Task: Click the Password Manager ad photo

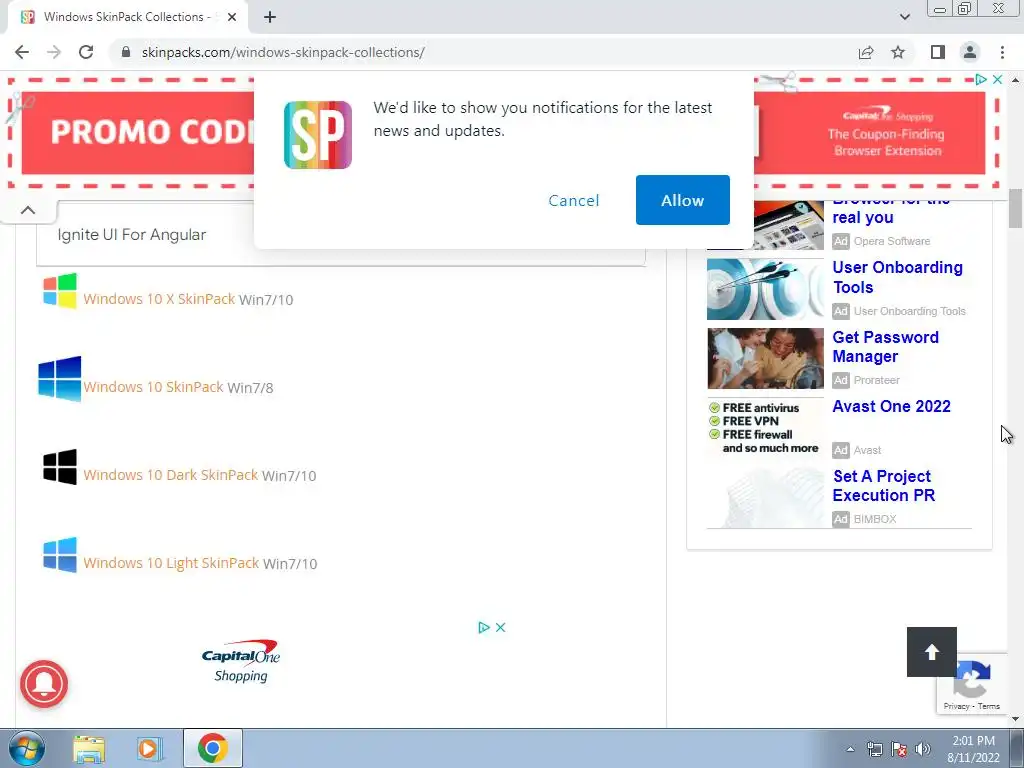Action: [x=765, y=359]
